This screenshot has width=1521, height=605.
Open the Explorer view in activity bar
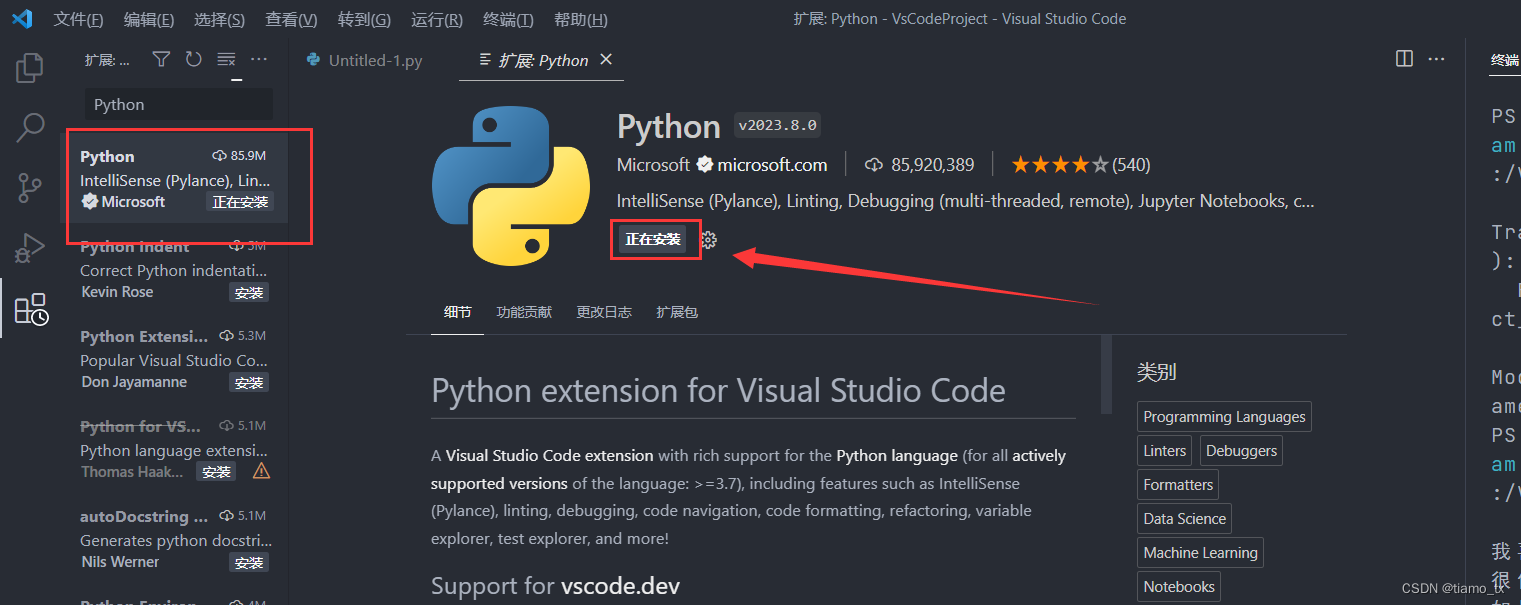(x=29, y=68)
